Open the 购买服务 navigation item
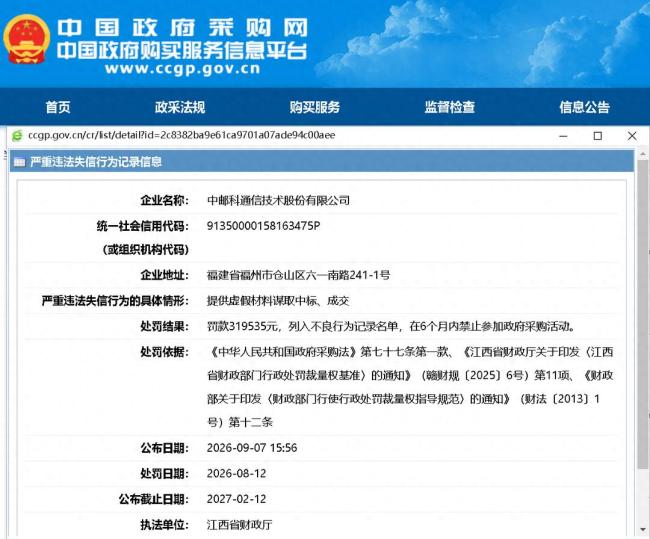Viewport: 650px width, 539px height. pos(315,107)
